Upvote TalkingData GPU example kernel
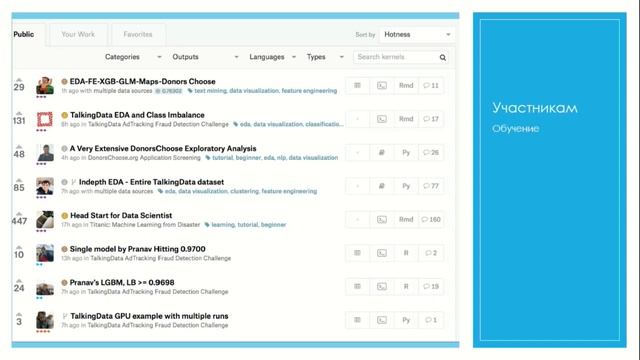Viewport: 640px width, 360px height. click(x=19, y=314)
